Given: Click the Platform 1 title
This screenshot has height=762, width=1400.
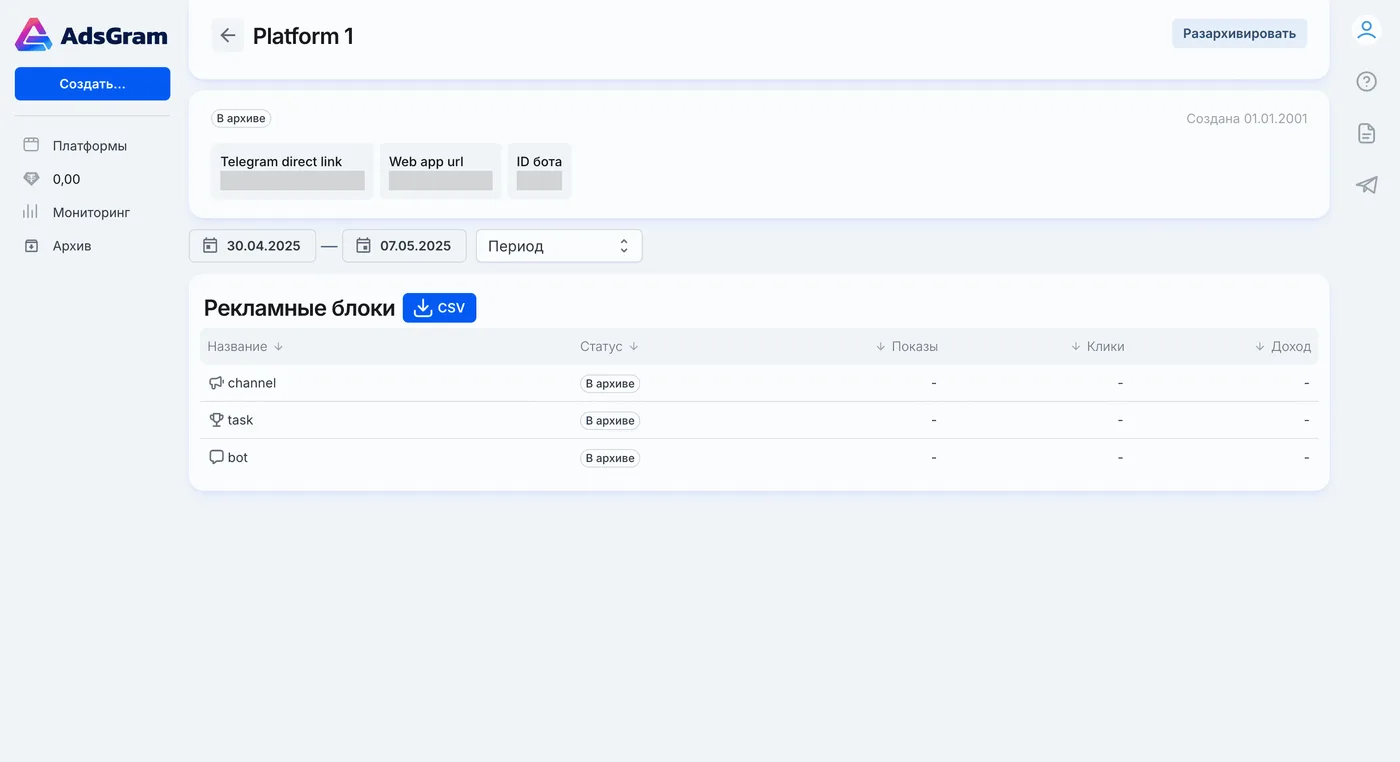Looking at the screenshot, I should (303, 36).
